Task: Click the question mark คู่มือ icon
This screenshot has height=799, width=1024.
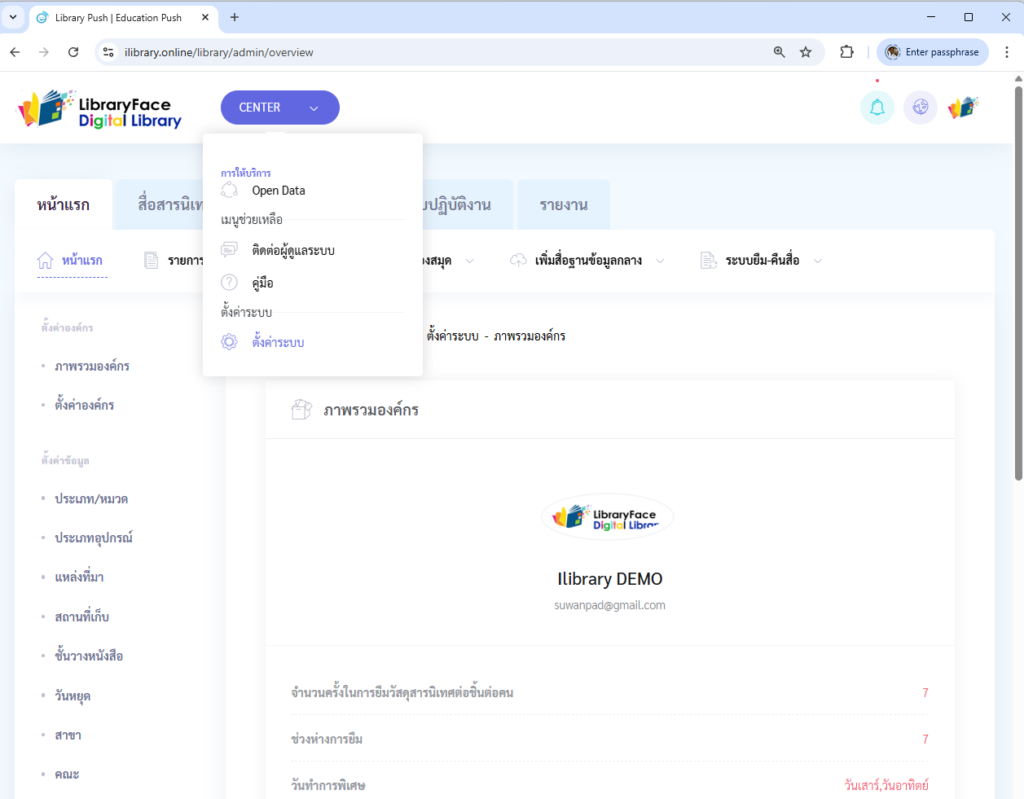Action: (229, 283)
